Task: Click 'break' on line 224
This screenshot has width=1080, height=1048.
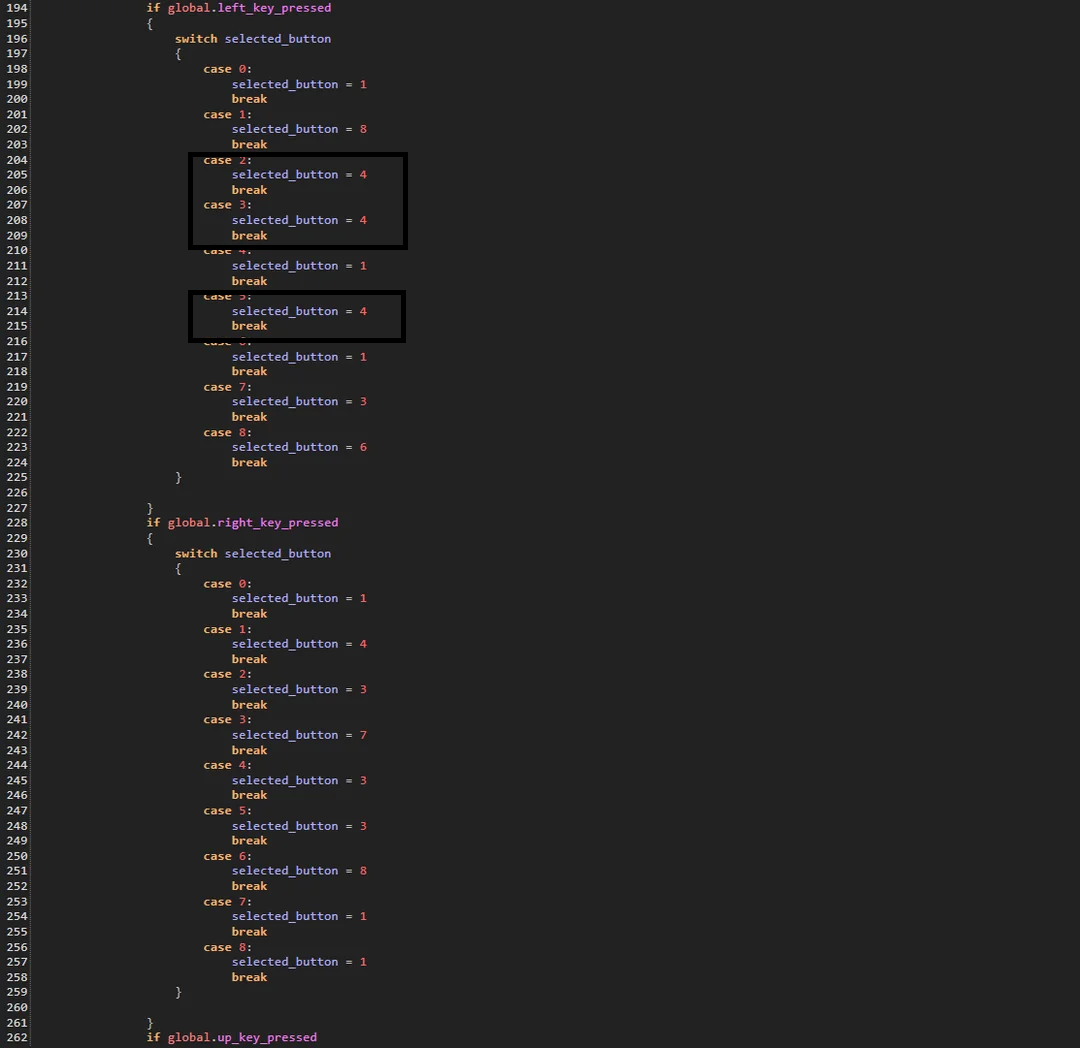Action: coord(249,462)
